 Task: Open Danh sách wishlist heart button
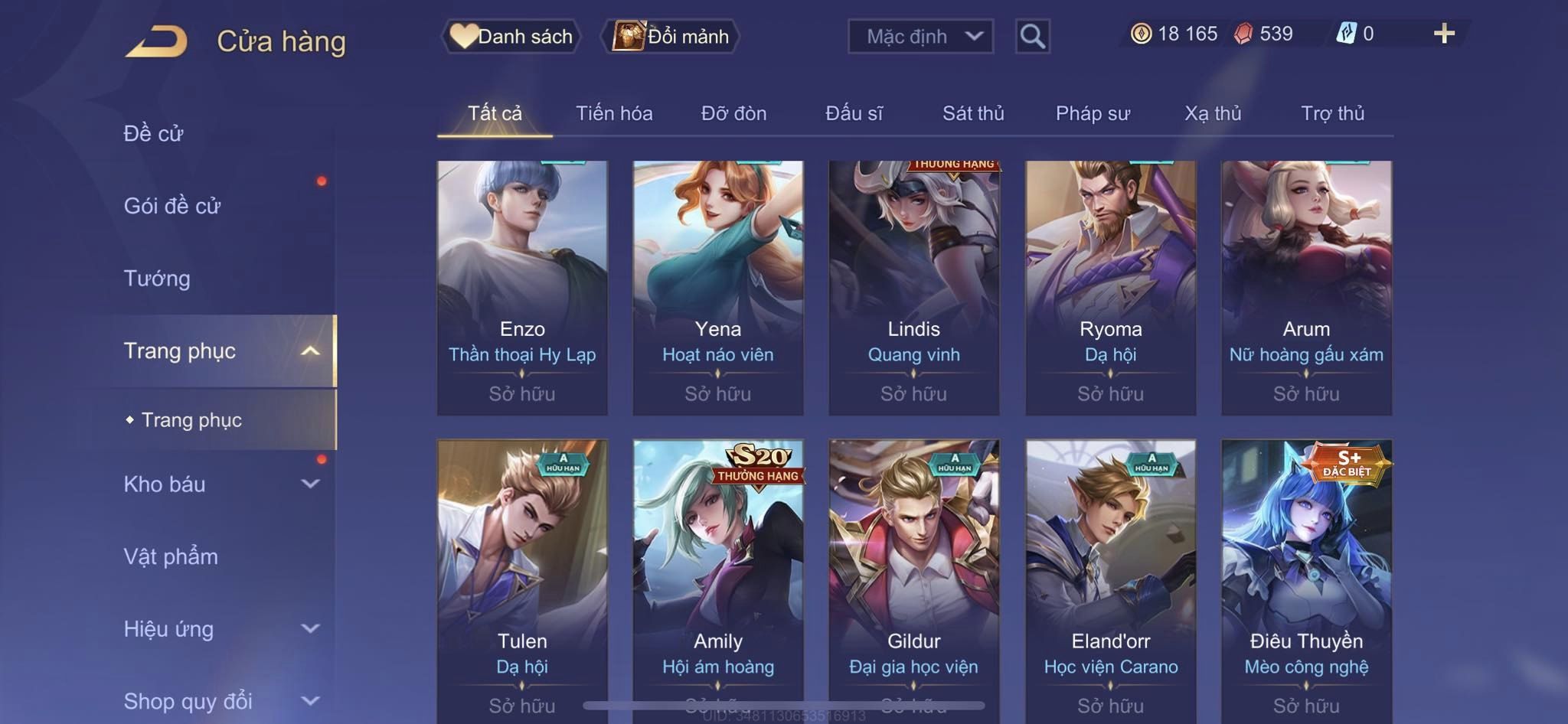pyautogui.click(x=511, y=36)
